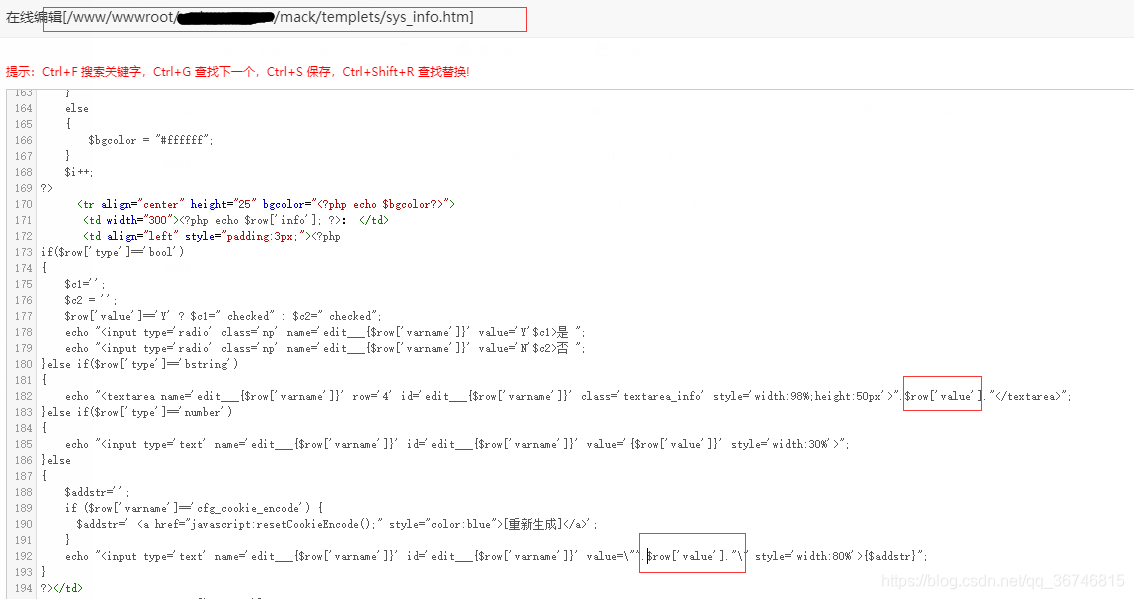
Task: Click line number 194 in gutter
Action: (x=24, y=588)
